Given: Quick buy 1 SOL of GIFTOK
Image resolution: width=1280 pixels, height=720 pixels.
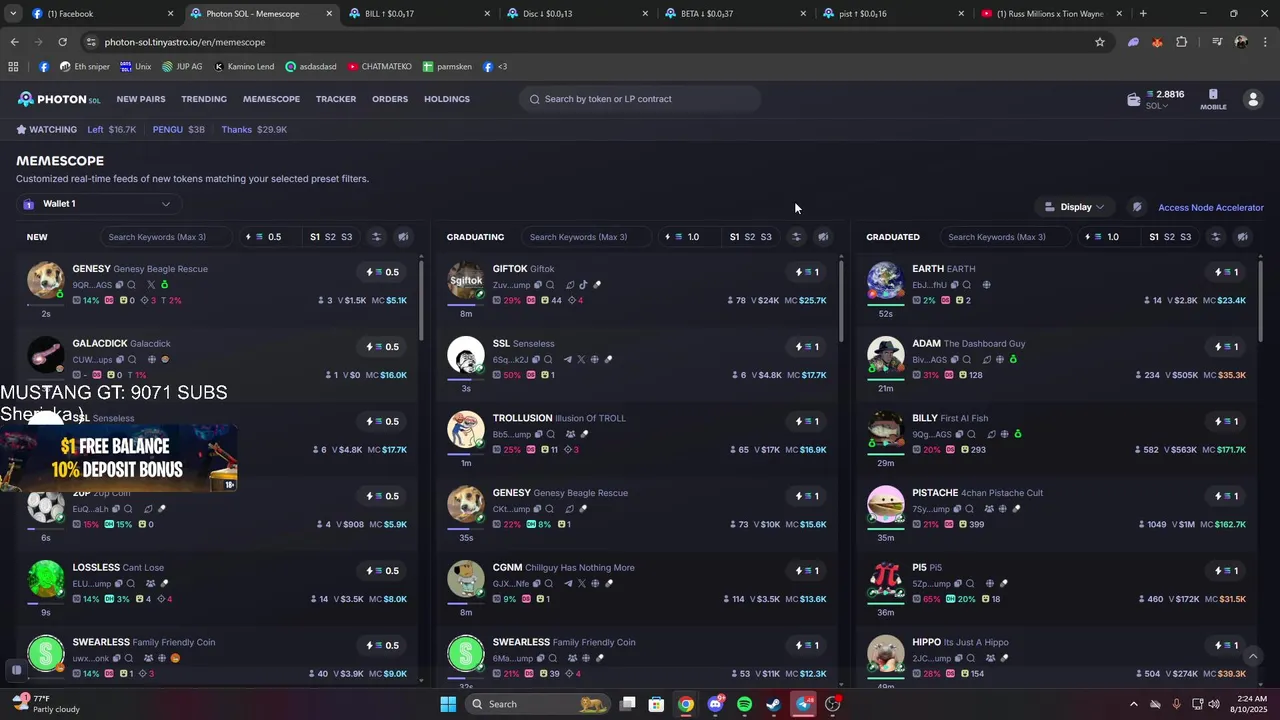Looking at the screenshot, I should click(x=807, y=272).
